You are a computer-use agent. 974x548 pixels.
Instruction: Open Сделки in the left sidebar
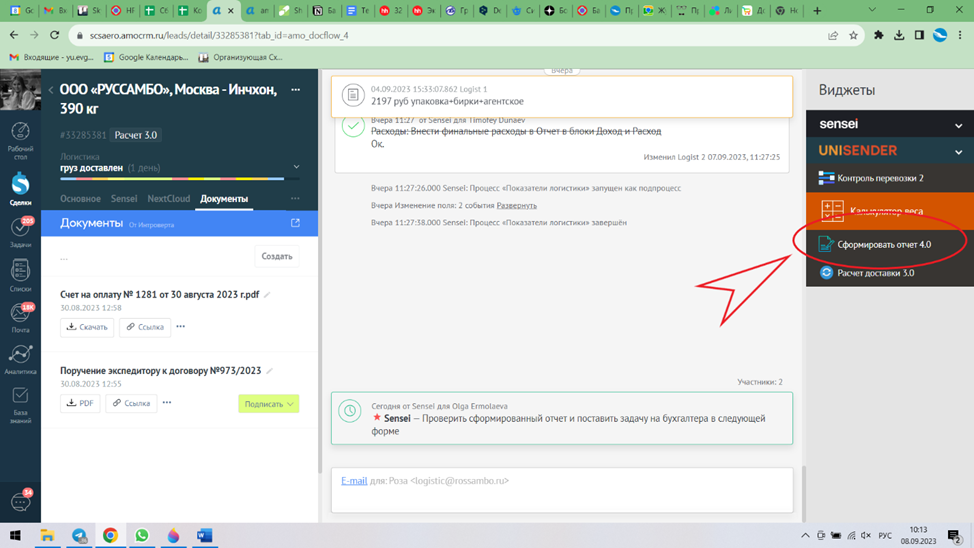[x=20, y=187]
